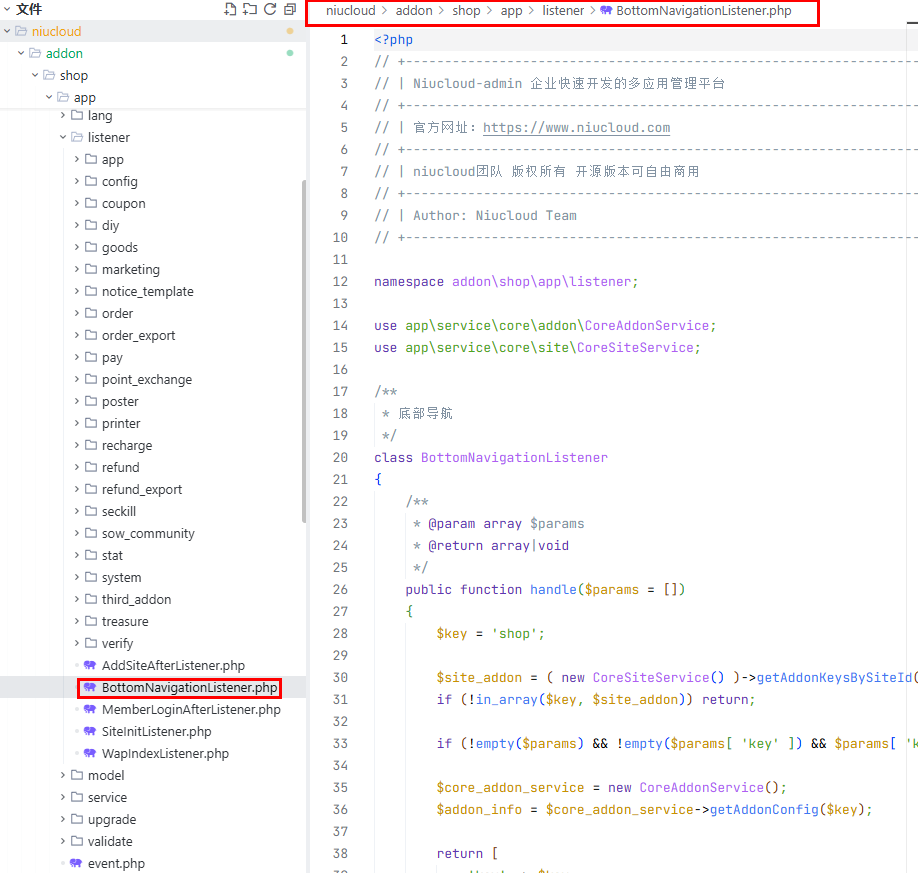Collapse all folders in the explorer
The width and height of the screenshot is (918, 873).
tap(290, 9)
